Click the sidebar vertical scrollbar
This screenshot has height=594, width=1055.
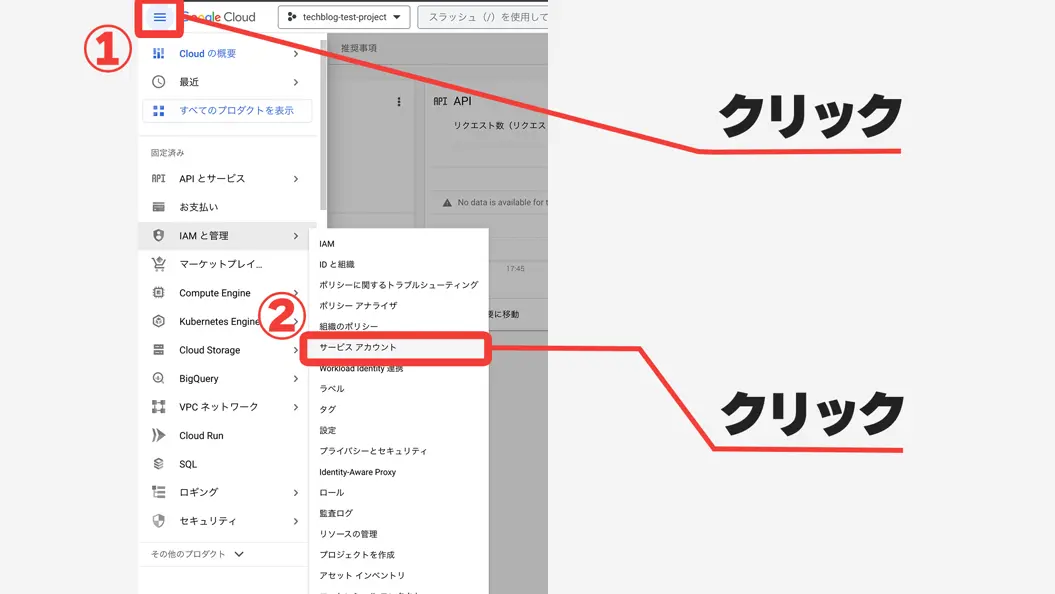(x=323, y=125)
